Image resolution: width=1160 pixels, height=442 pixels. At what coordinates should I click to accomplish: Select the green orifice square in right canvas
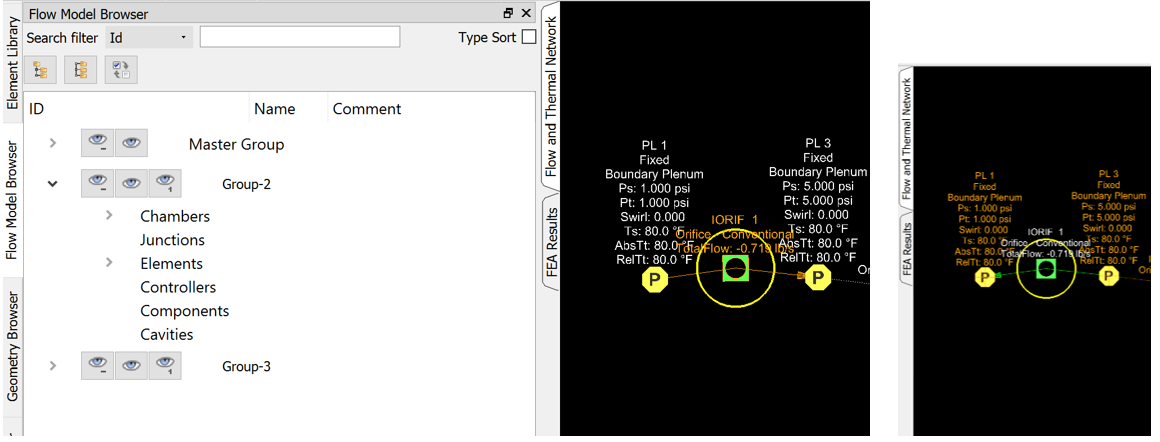1046,268
